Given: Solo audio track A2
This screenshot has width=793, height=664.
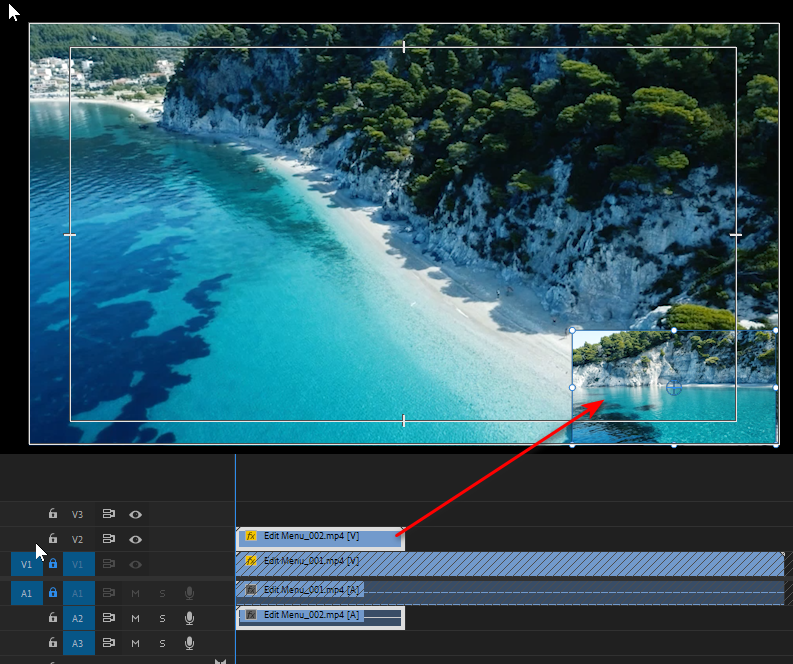Looking at the screenshot, I should point(162,618).
